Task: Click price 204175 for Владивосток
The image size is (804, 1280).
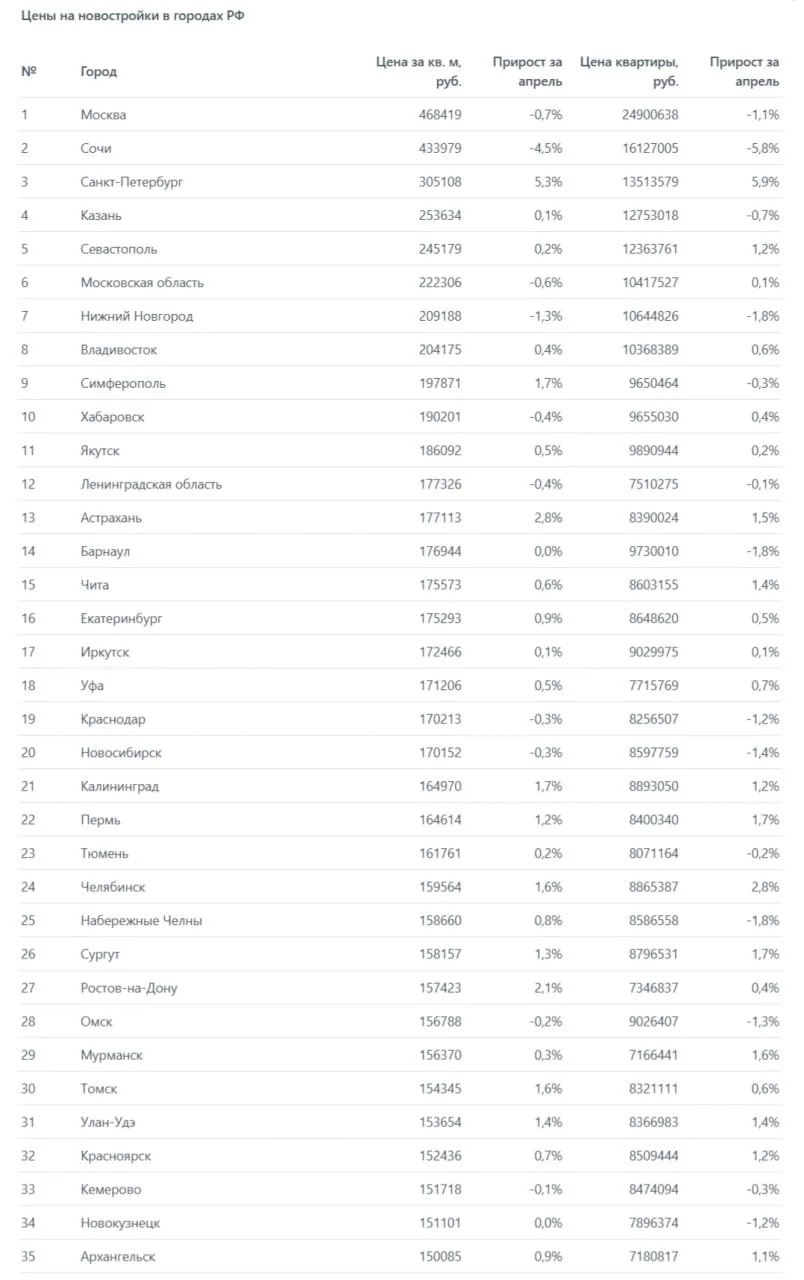Action: 440,350
